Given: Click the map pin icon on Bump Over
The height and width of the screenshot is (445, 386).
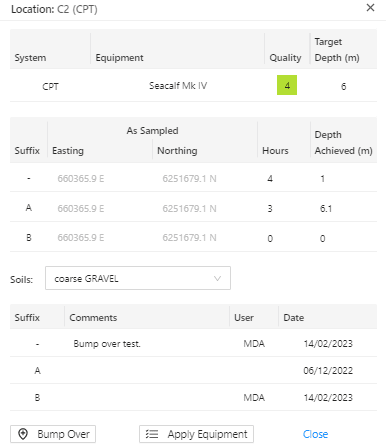Looking at the screenshot, I should point(23,434).
